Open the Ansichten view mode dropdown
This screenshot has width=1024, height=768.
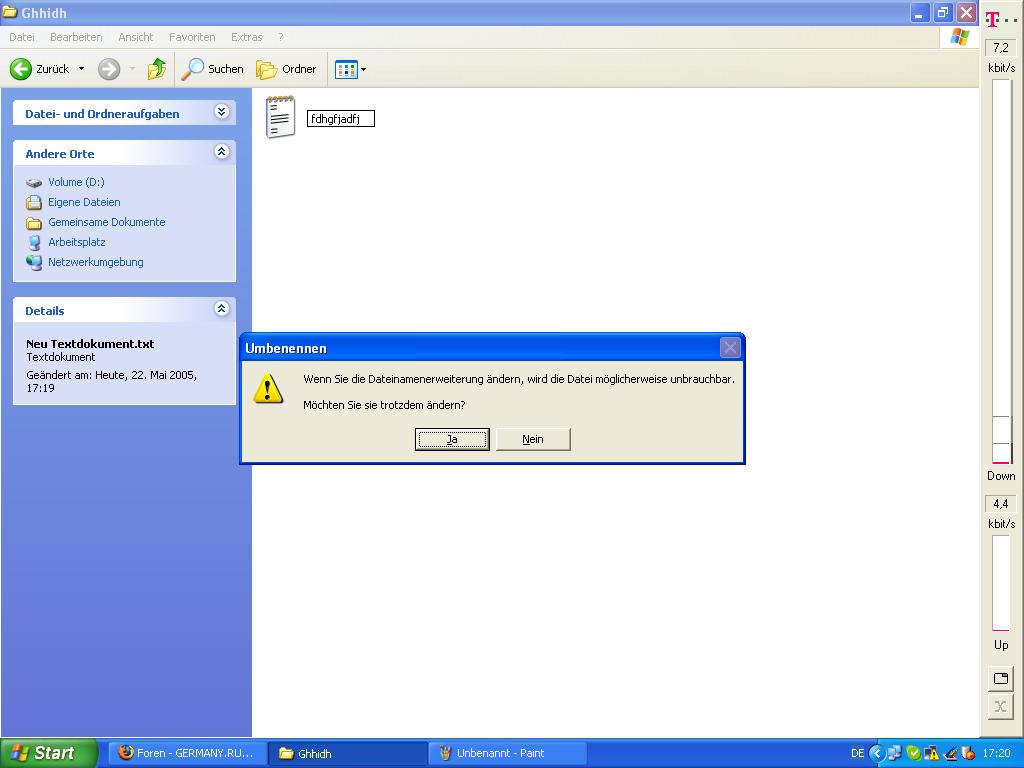pyautogui.click(x=351, y=69)
